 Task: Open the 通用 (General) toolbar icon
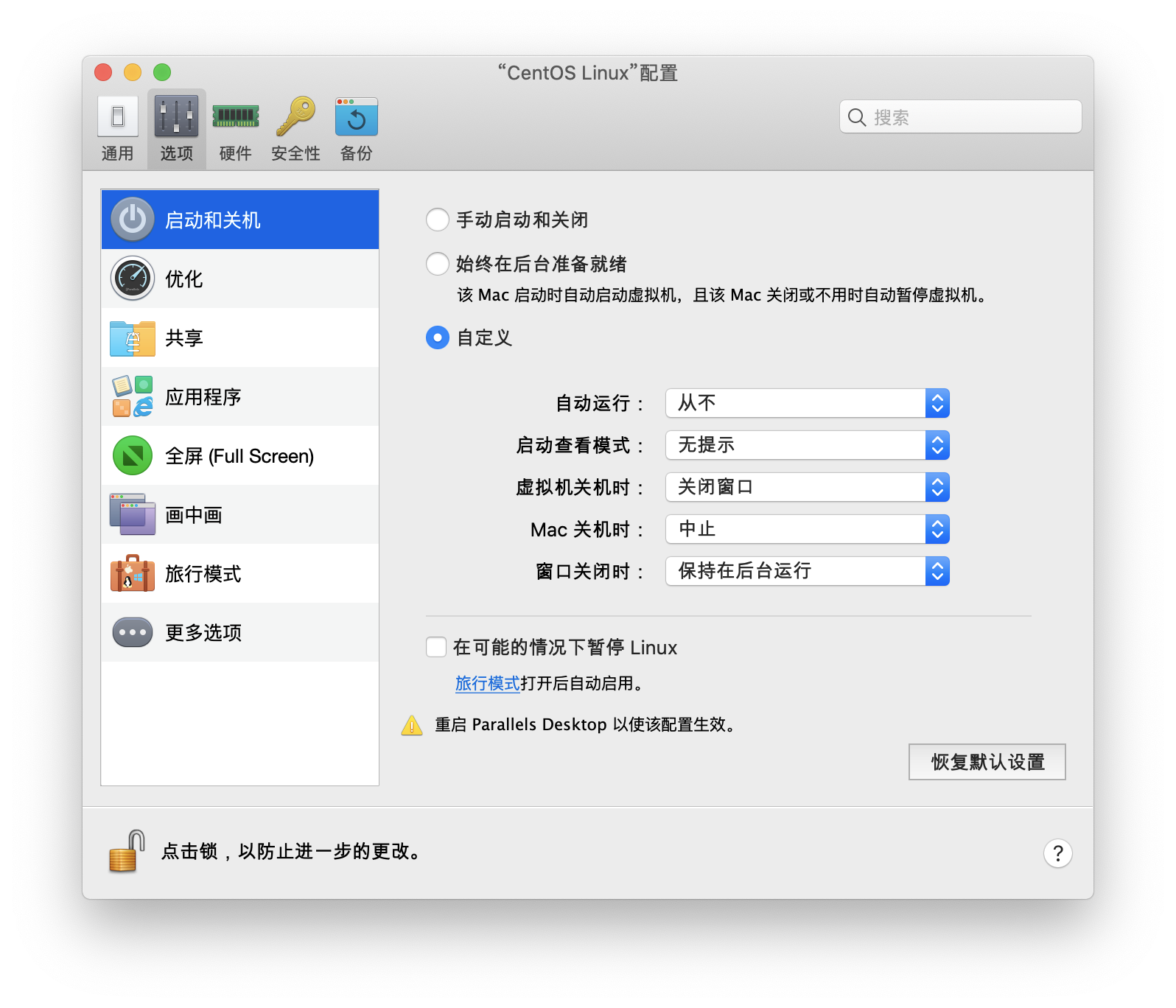[118, 116]
